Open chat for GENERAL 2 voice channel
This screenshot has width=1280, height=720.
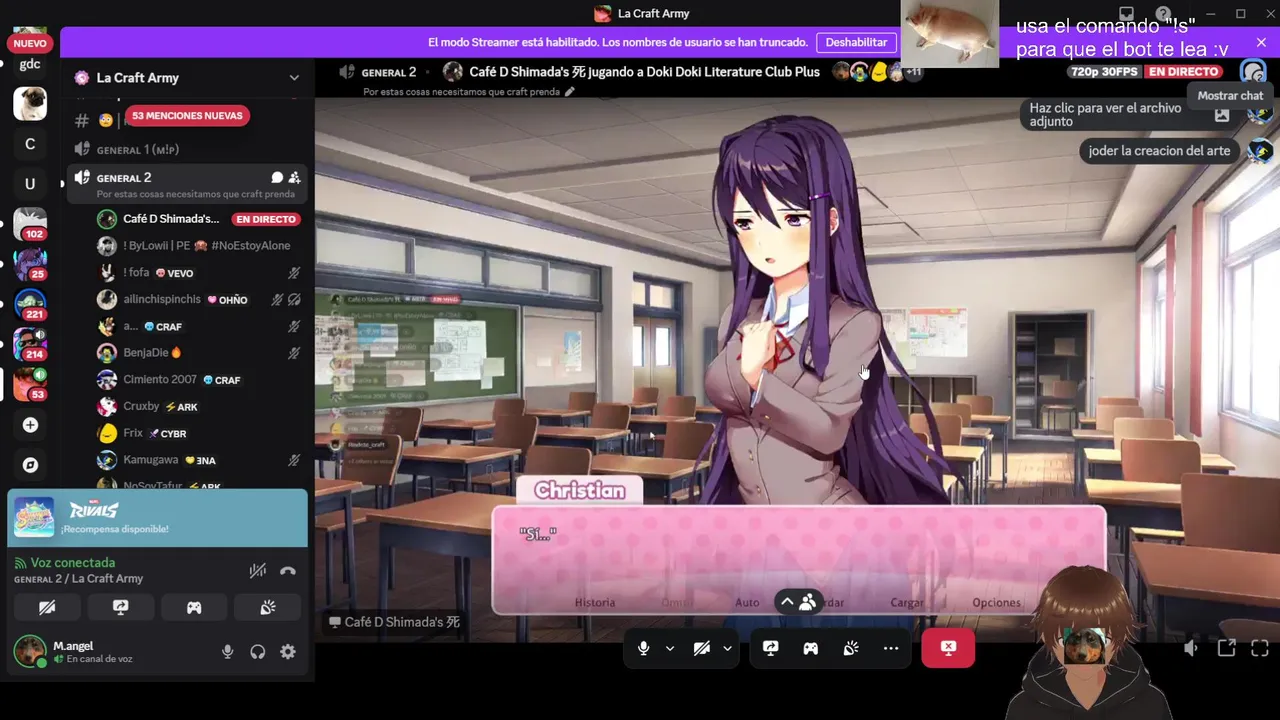(277, 178)
